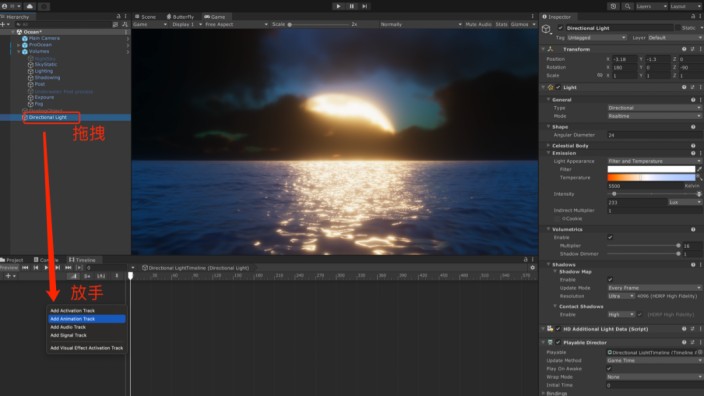Toggle Mute Audio in Game view
704x396 pixels.
(478, 24)
